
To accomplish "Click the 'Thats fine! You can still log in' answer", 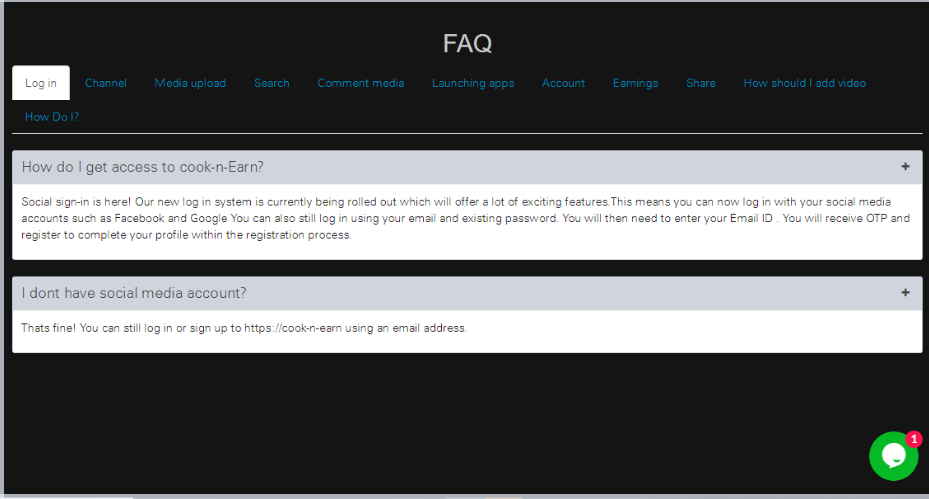I will (x=244, y=328).
